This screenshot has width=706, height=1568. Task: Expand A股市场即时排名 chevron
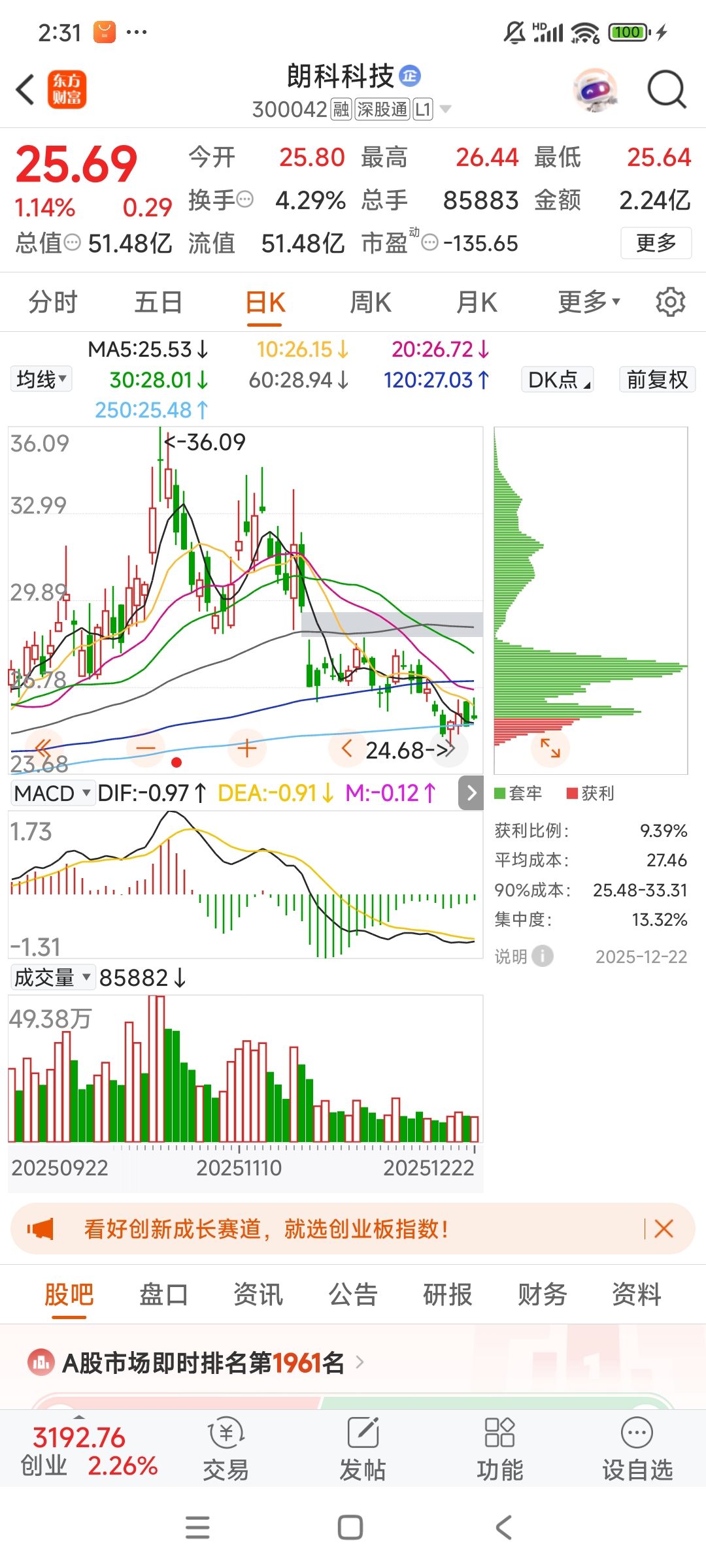(359, 1363)
